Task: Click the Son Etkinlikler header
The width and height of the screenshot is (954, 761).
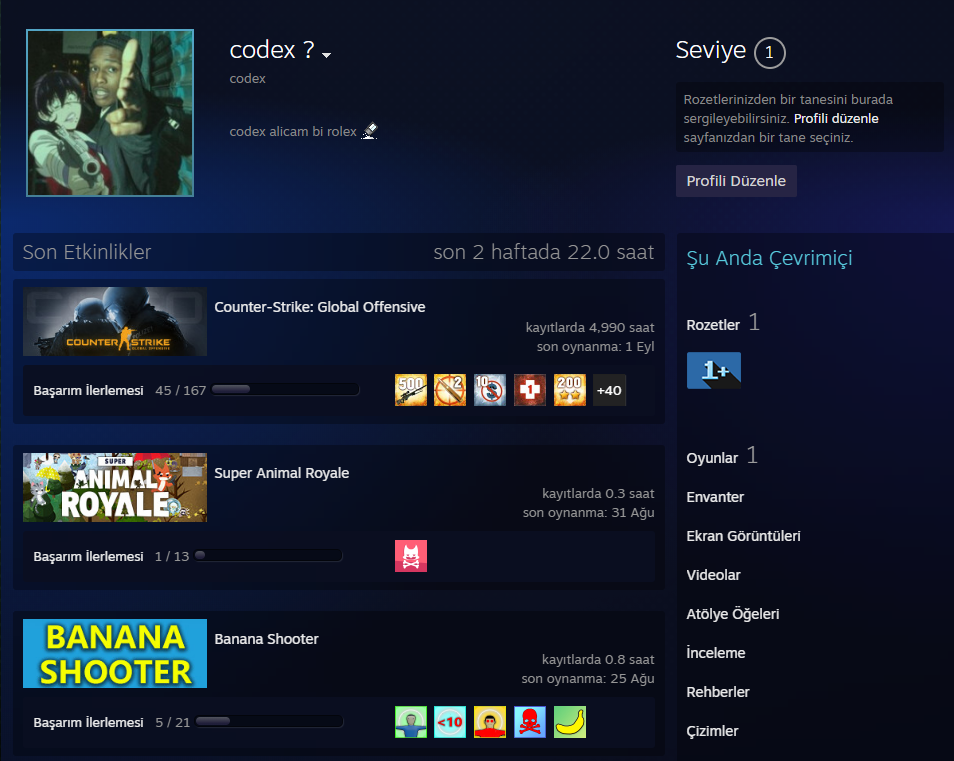Action: (87, 252)
